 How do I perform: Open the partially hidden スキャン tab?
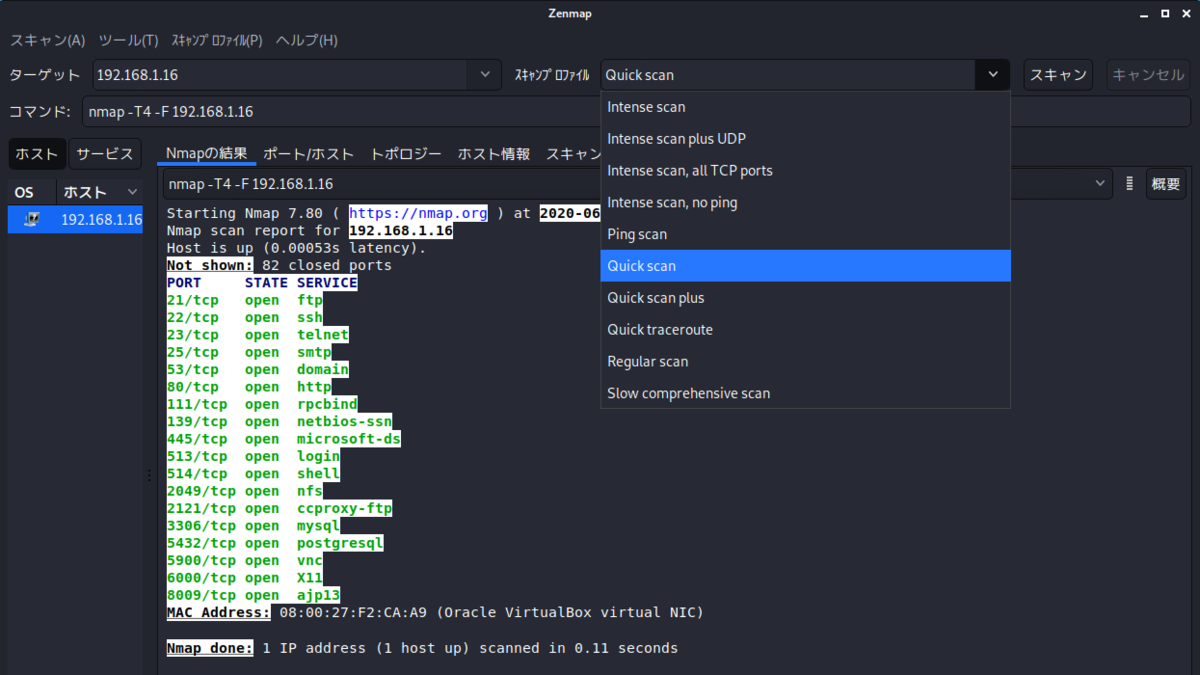click(x=572, y=154)
